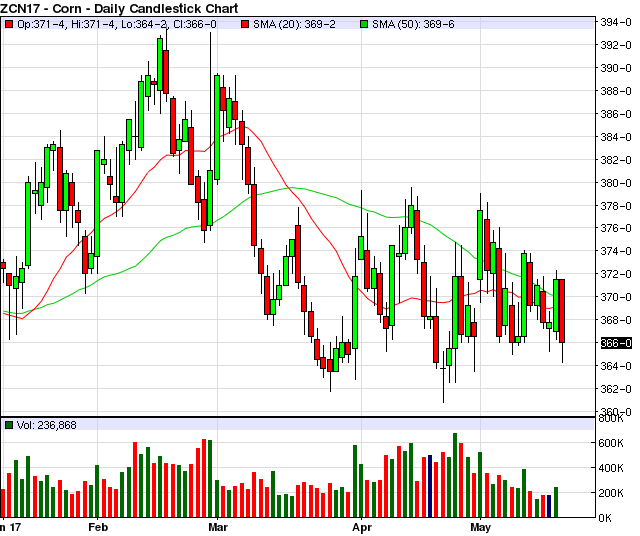Click the 370-0 price axis label

(x=616, y=297)
